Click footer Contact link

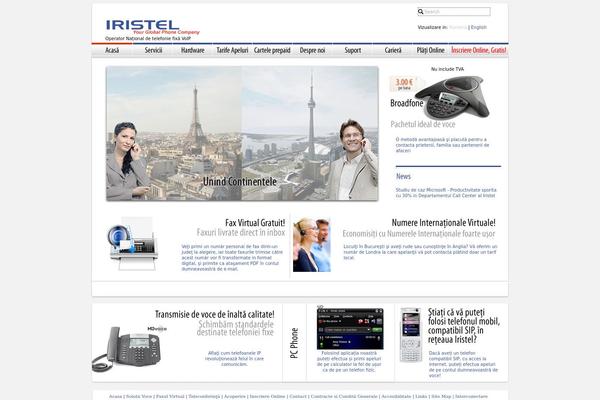pyautogui.click(x=298, y=396)
